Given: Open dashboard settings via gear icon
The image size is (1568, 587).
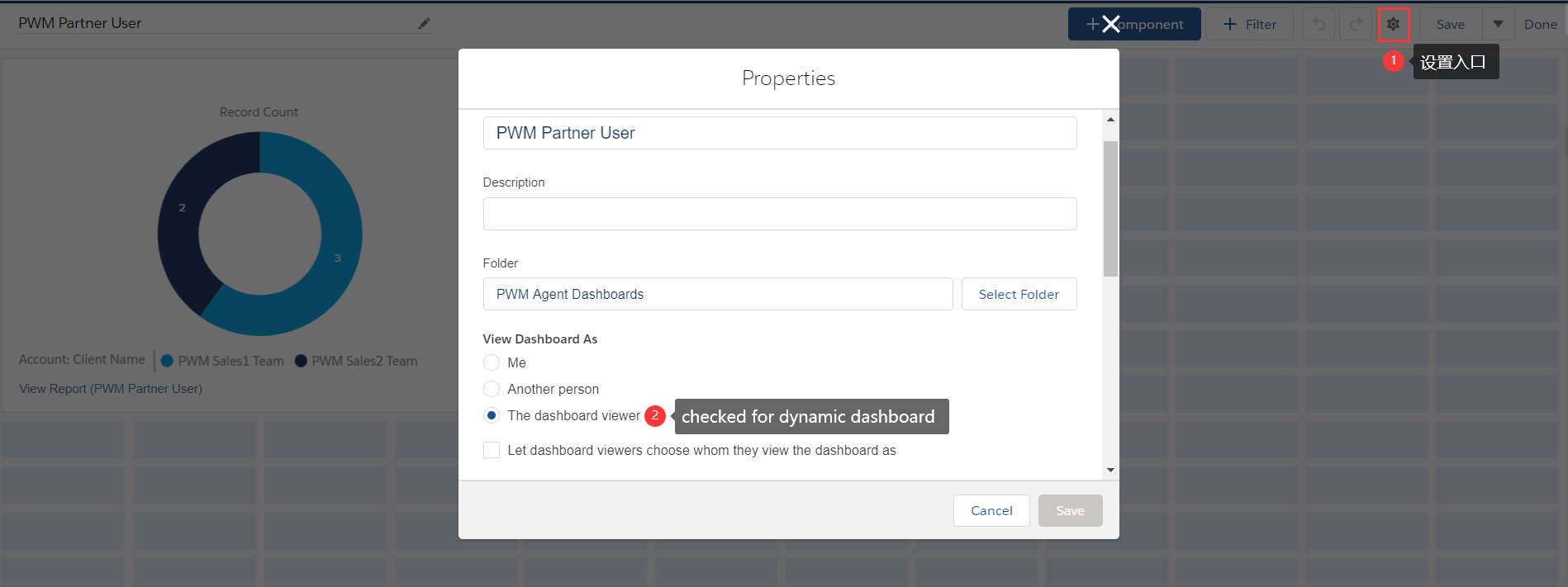Looking at the screenshot, I should pos(1394,24).
